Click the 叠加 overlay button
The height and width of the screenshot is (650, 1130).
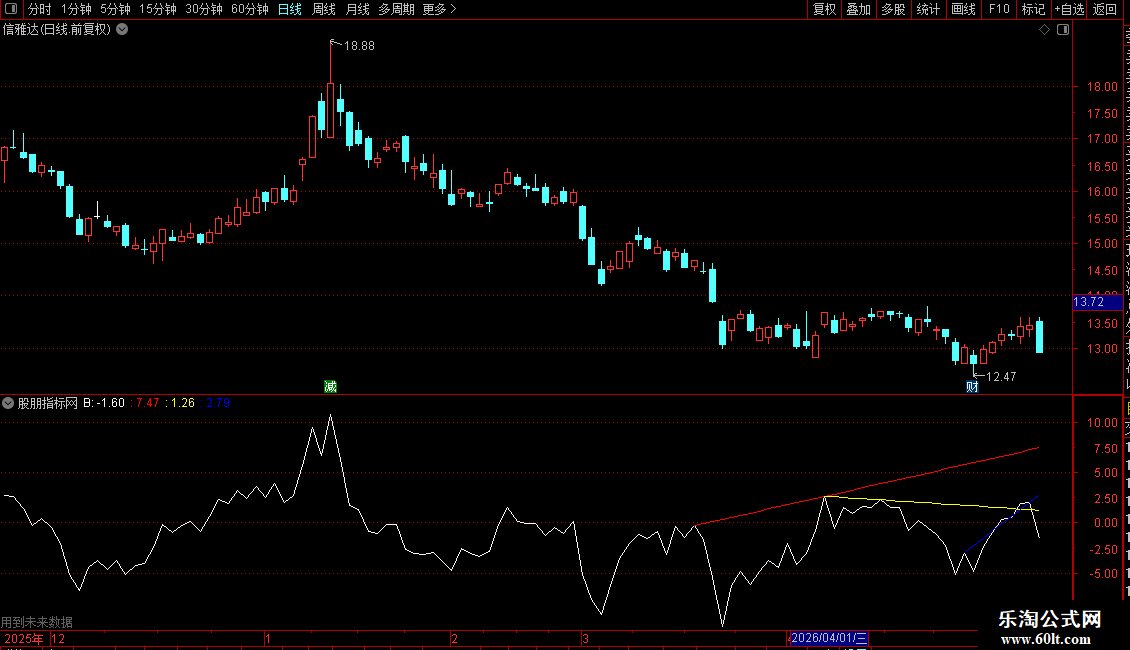pyautogui.click(x=858, y=9)
